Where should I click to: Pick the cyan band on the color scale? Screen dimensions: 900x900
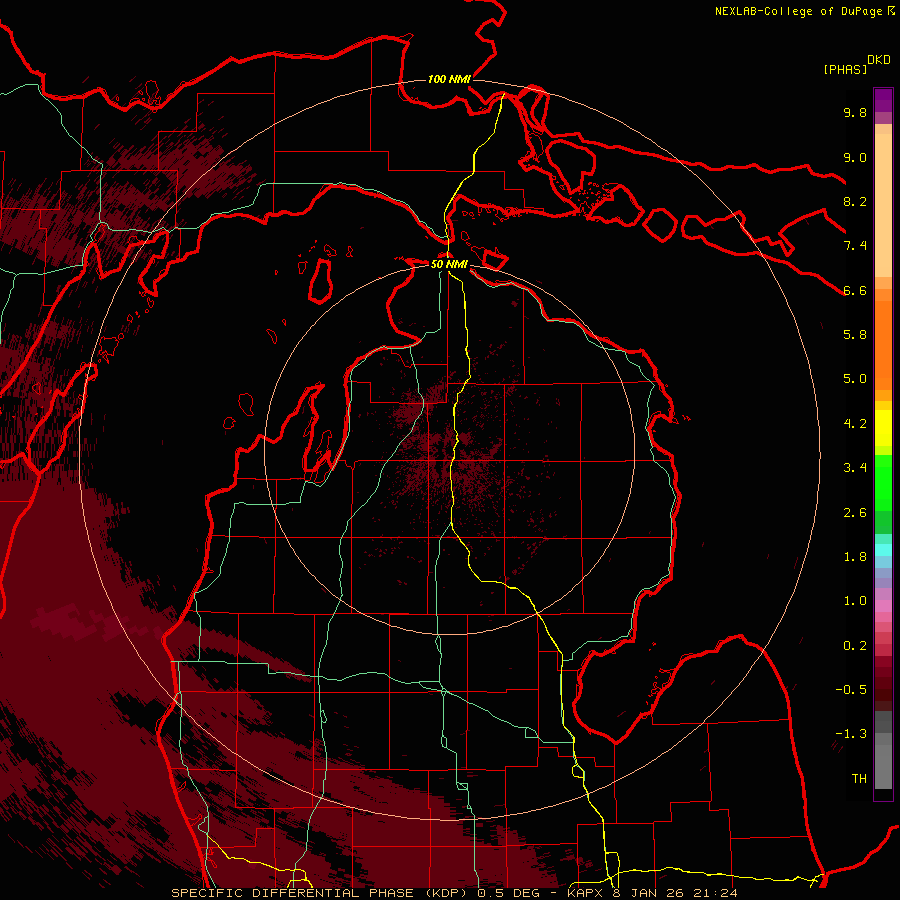pyautogui.click(x=883, y=550)
